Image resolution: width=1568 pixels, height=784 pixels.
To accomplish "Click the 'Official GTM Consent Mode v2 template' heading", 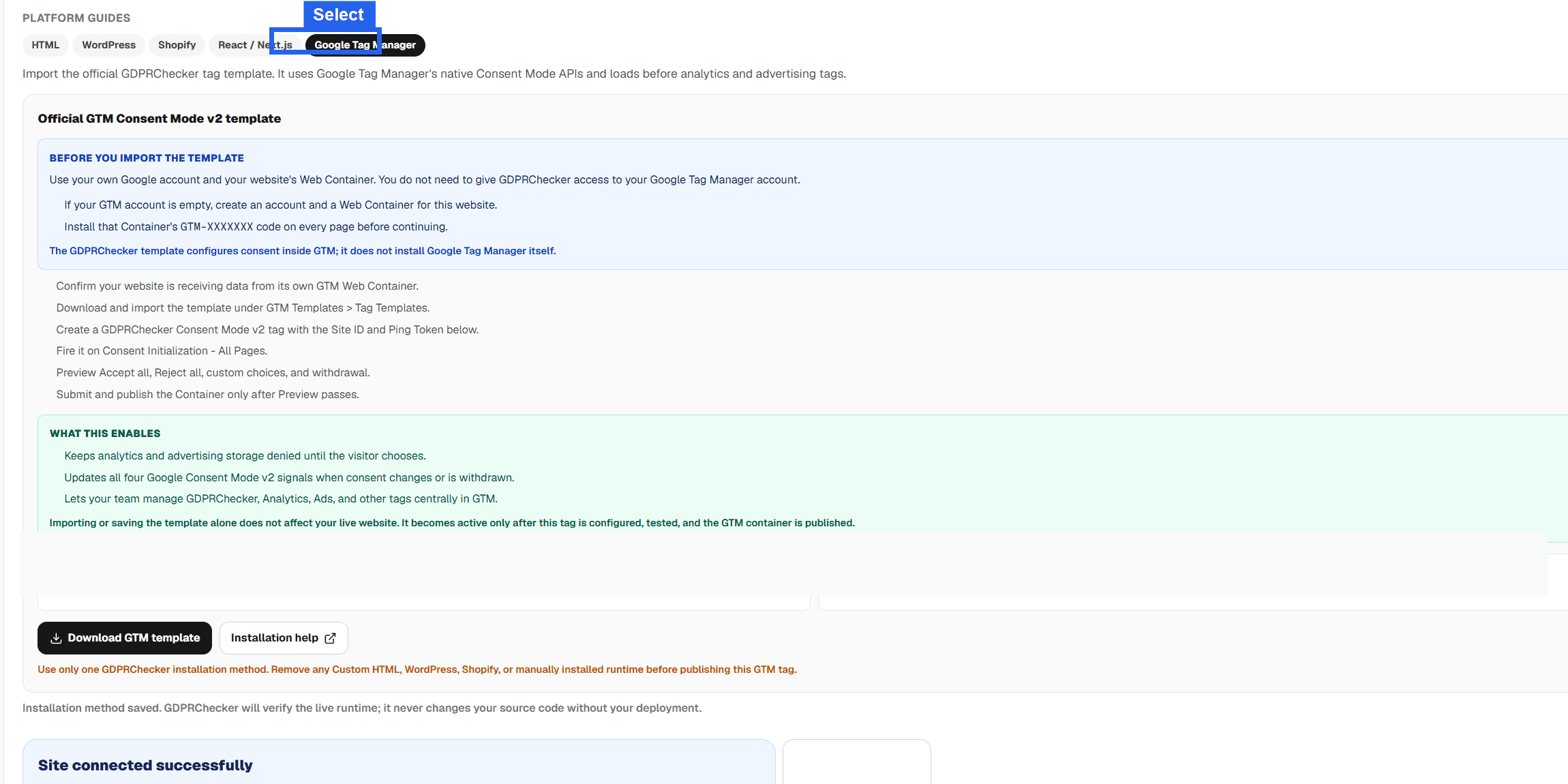I will [x=160, y=119].
